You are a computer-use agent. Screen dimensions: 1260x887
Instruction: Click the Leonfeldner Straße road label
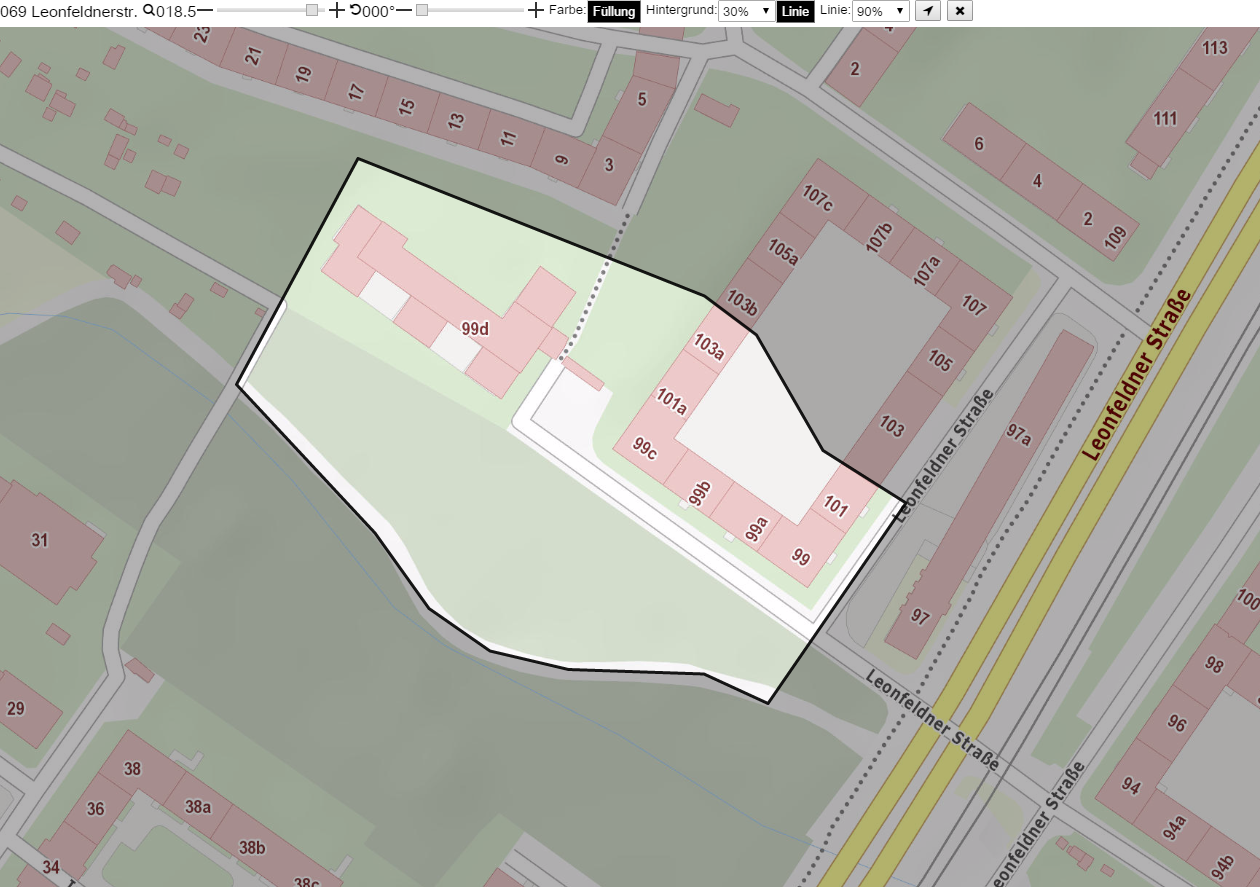coord(1138,374)
